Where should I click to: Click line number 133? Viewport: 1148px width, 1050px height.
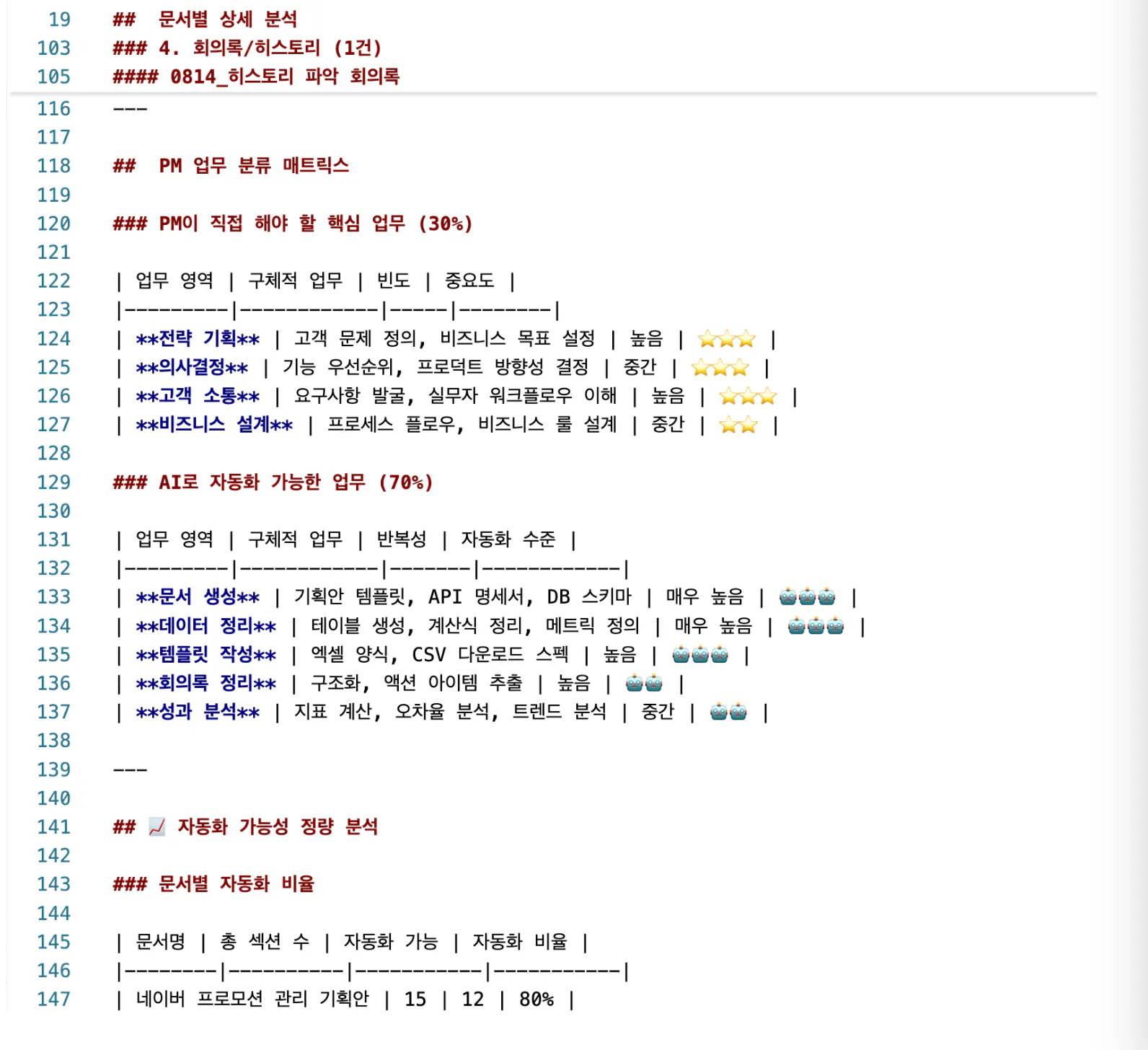[54, 597]
